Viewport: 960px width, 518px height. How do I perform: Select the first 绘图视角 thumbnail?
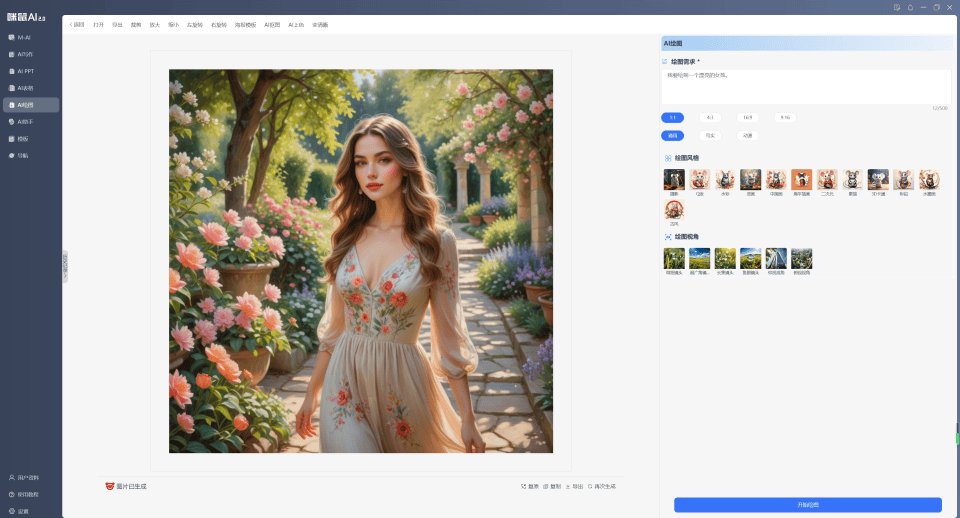(674, 258)
